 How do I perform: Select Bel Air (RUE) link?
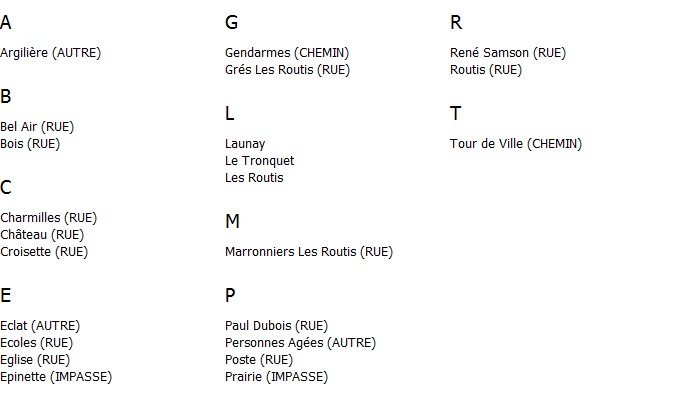click(x=37, y=127)
